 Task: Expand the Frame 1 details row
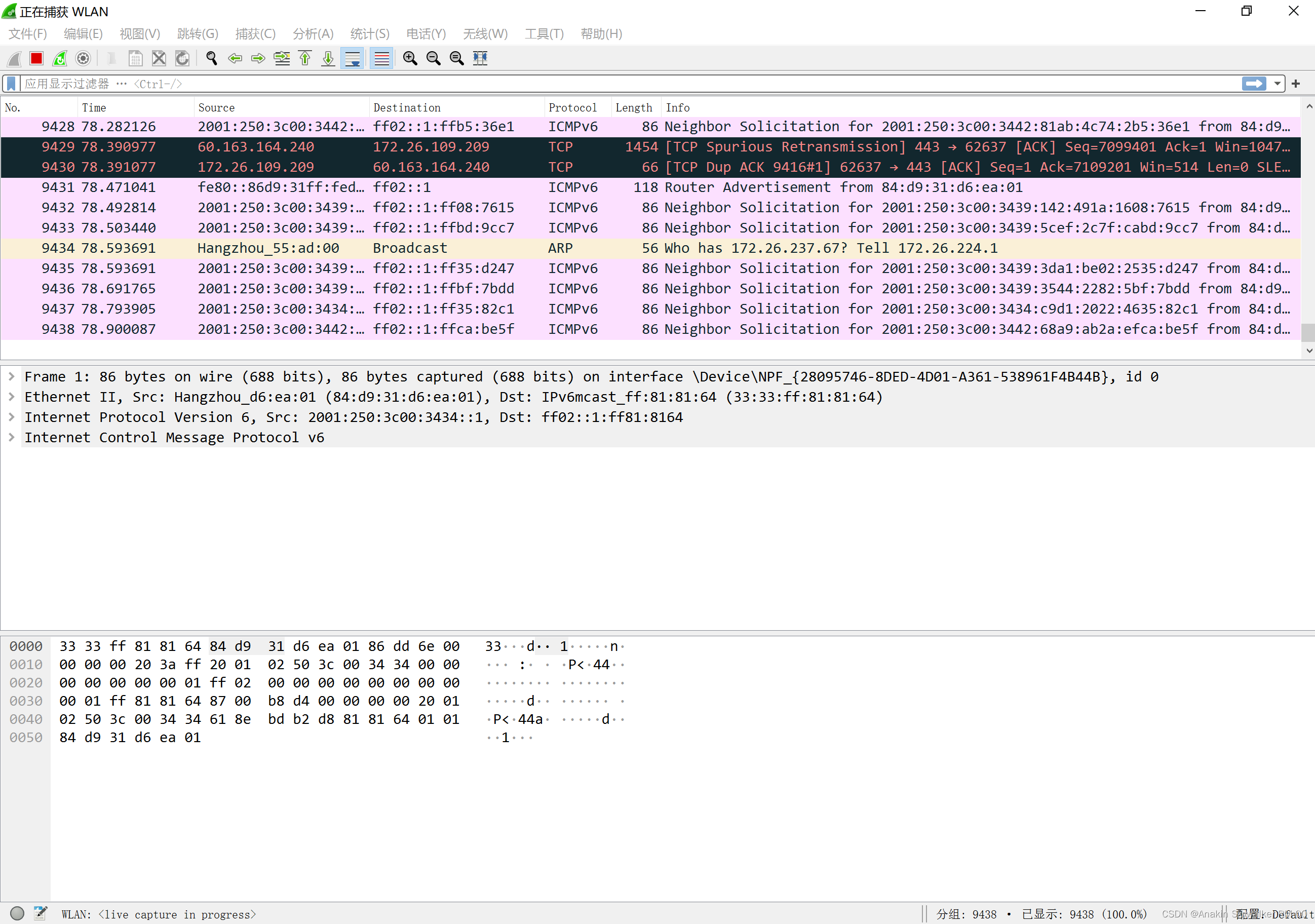click(x=12, y=376)
